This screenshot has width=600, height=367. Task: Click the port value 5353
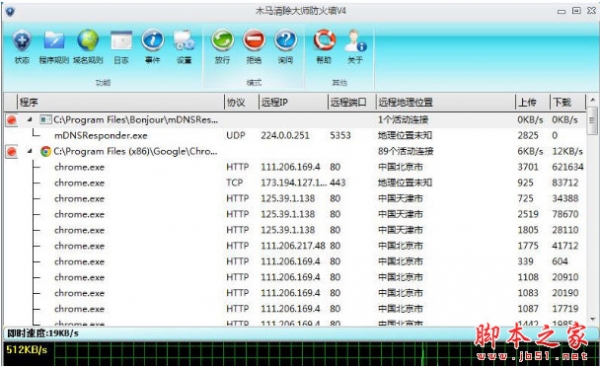(340, 135)
